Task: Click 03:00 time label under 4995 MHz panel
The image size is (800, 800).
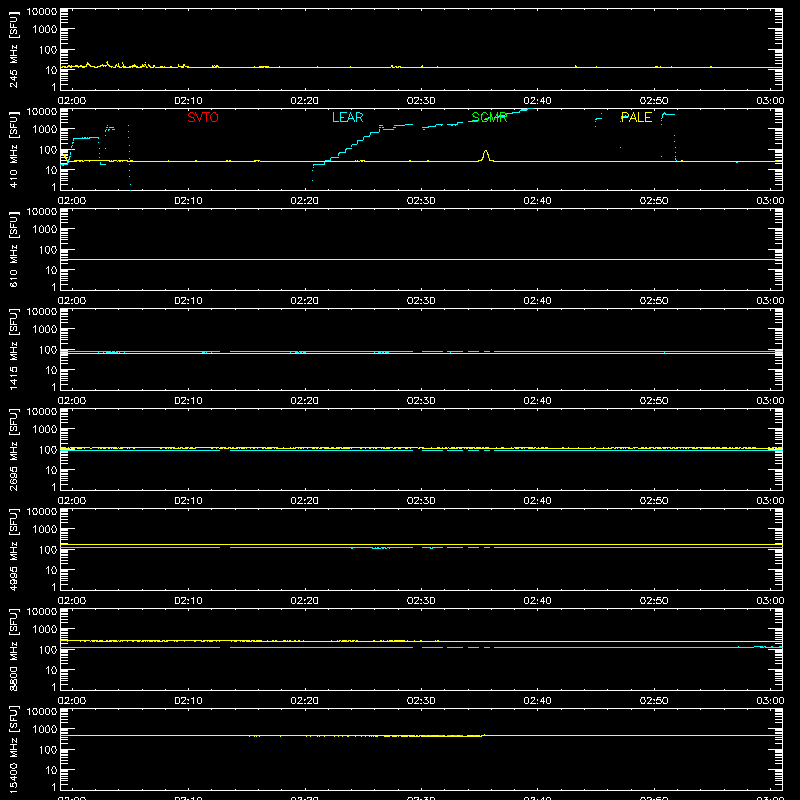Action: point(770,601)
